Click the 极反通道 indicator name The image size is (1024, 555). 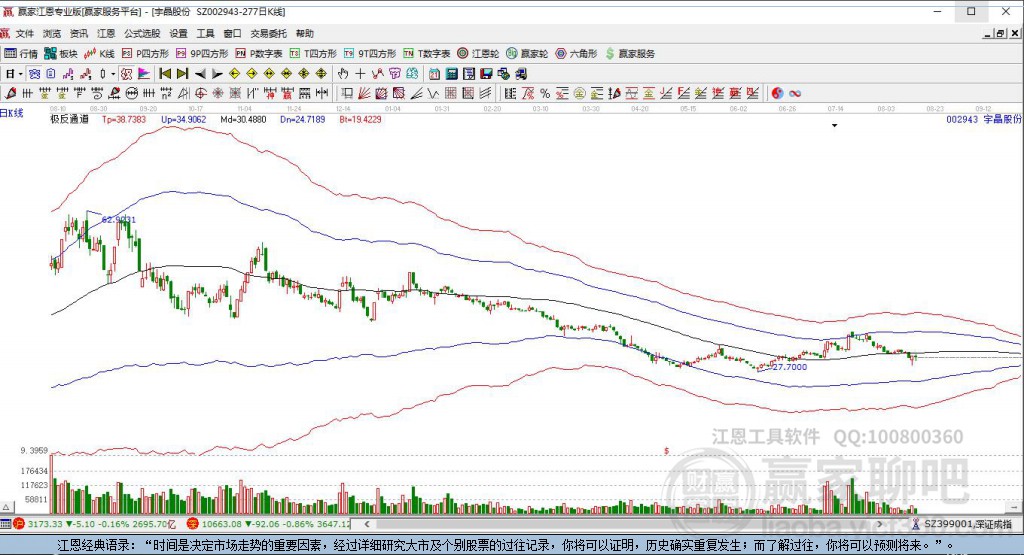pos(69,119)
